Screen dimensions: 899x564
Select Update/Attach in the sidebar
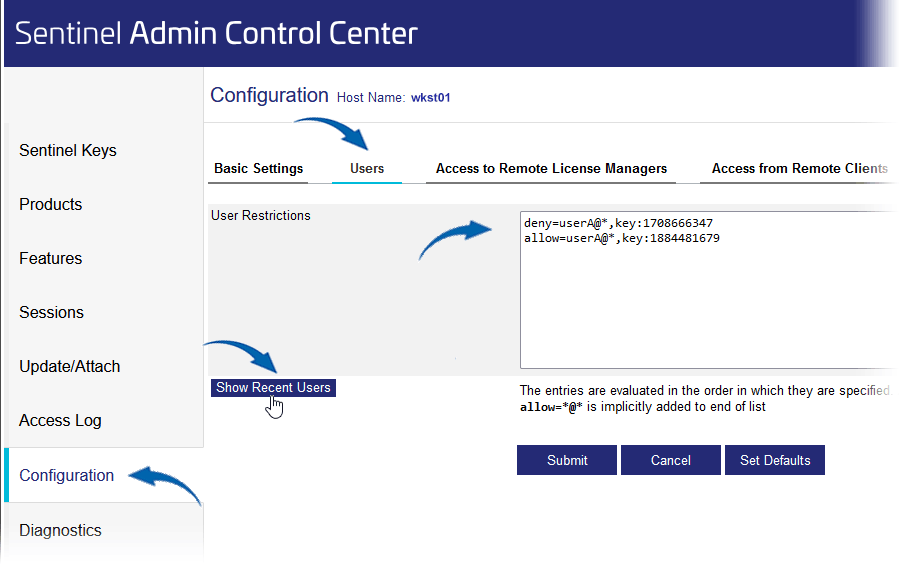69,366
